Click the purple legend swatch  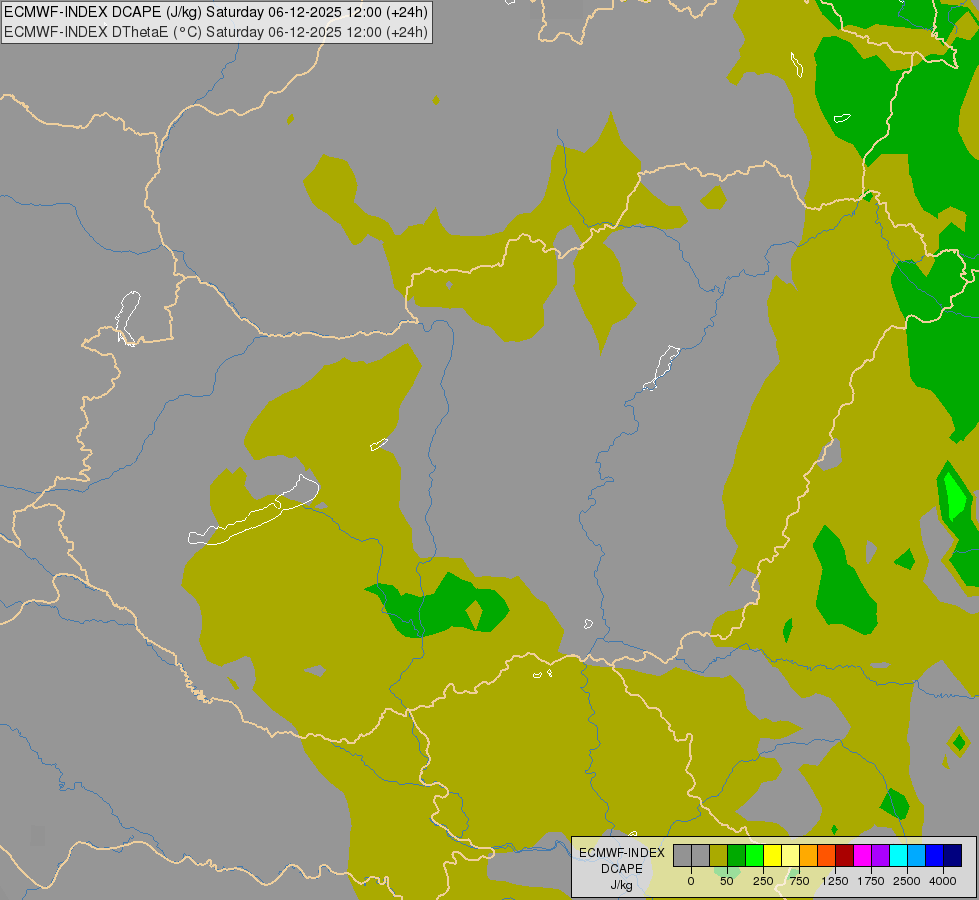[x=880, y=856]
